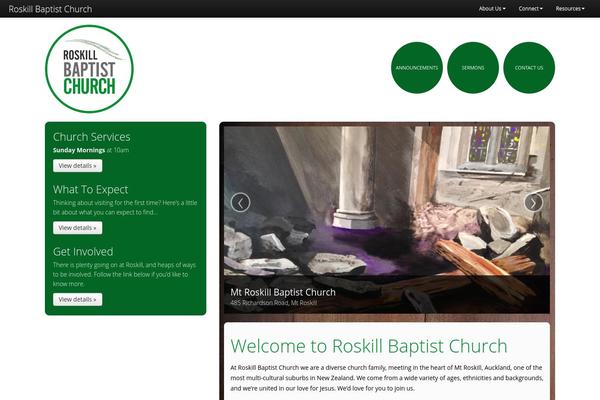
Task: Expand the Connect dropdown menu
Action: [x=530, y=8]
